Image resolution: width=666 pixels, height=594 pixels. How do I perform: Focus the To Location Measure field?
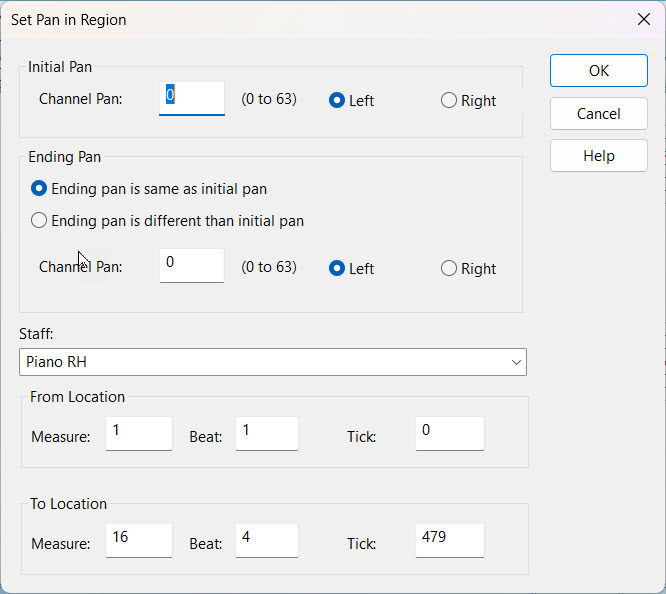tap(138, 540)
